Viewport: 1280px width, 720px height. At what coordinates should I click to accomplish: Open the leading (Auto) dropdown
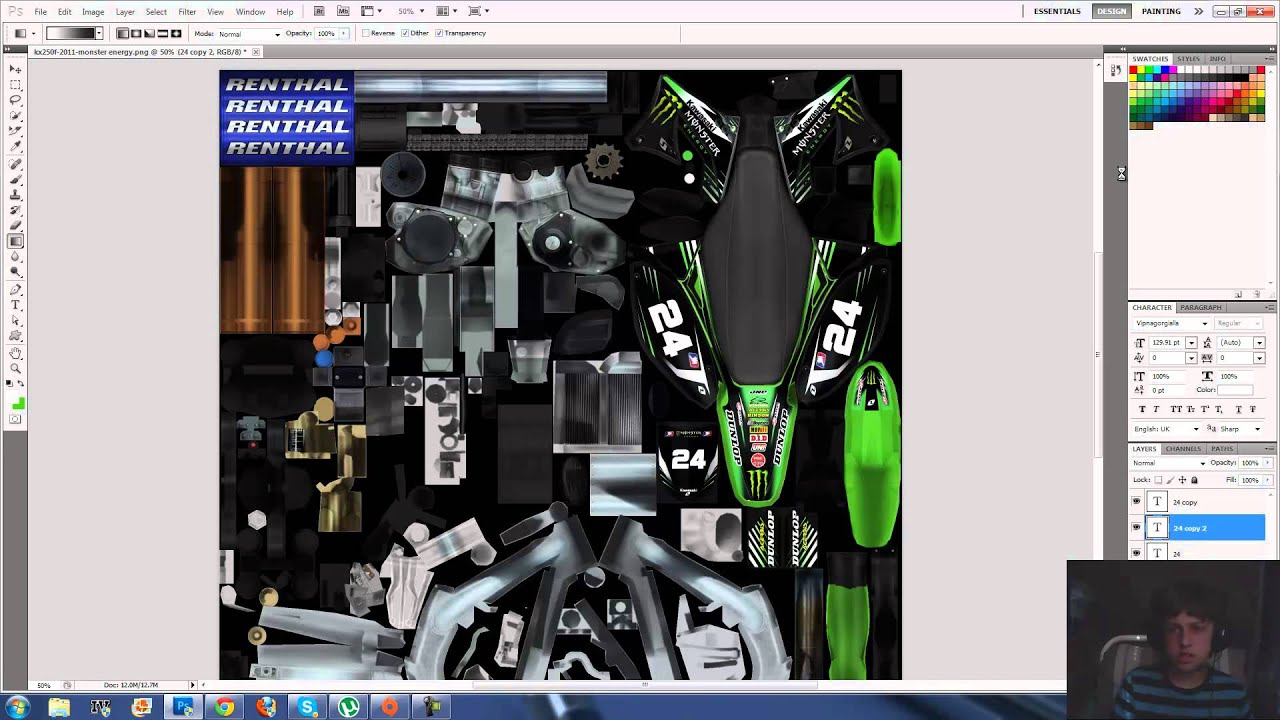pos(1259,343)
